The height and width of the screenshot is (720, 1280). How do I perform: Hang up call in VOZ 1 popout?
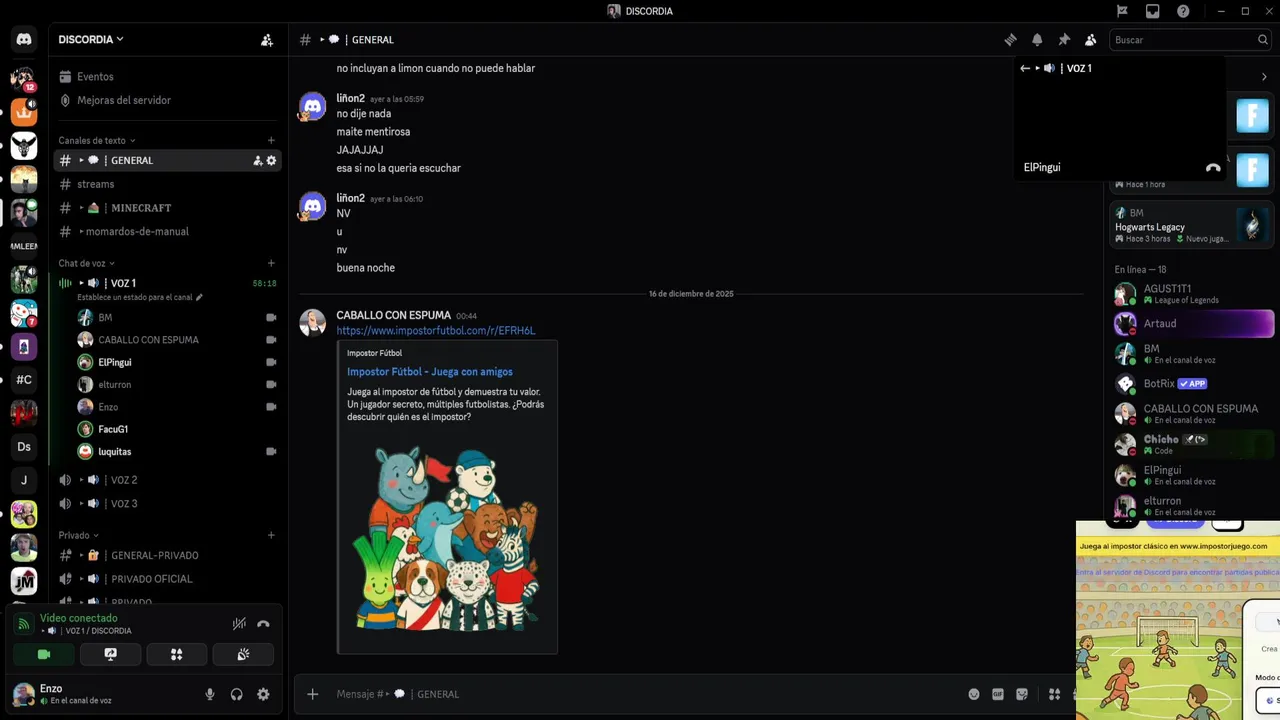(x=1213, y=168)
